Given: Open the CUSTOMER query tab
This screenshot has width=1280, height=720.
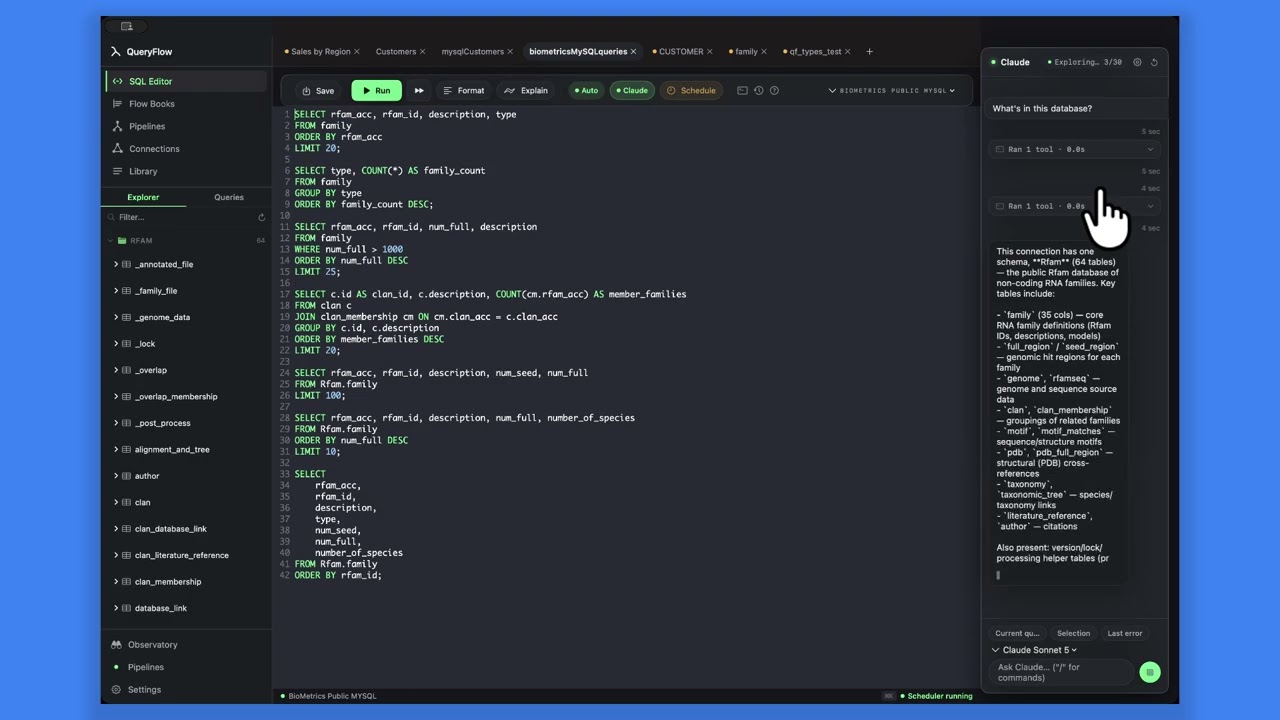Looking at the screenshot, I should (681, 52).
